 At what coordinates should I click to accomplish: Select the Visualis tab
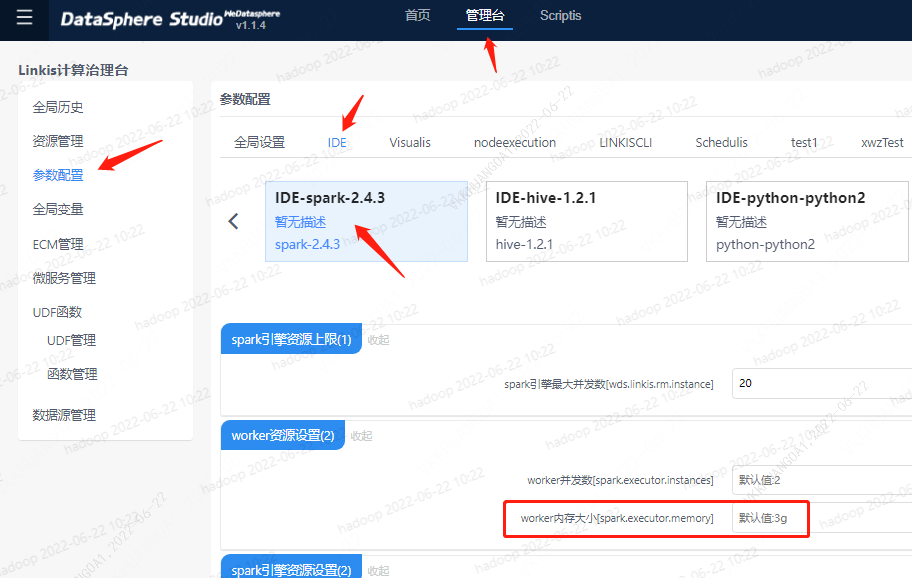click(410, 142)
